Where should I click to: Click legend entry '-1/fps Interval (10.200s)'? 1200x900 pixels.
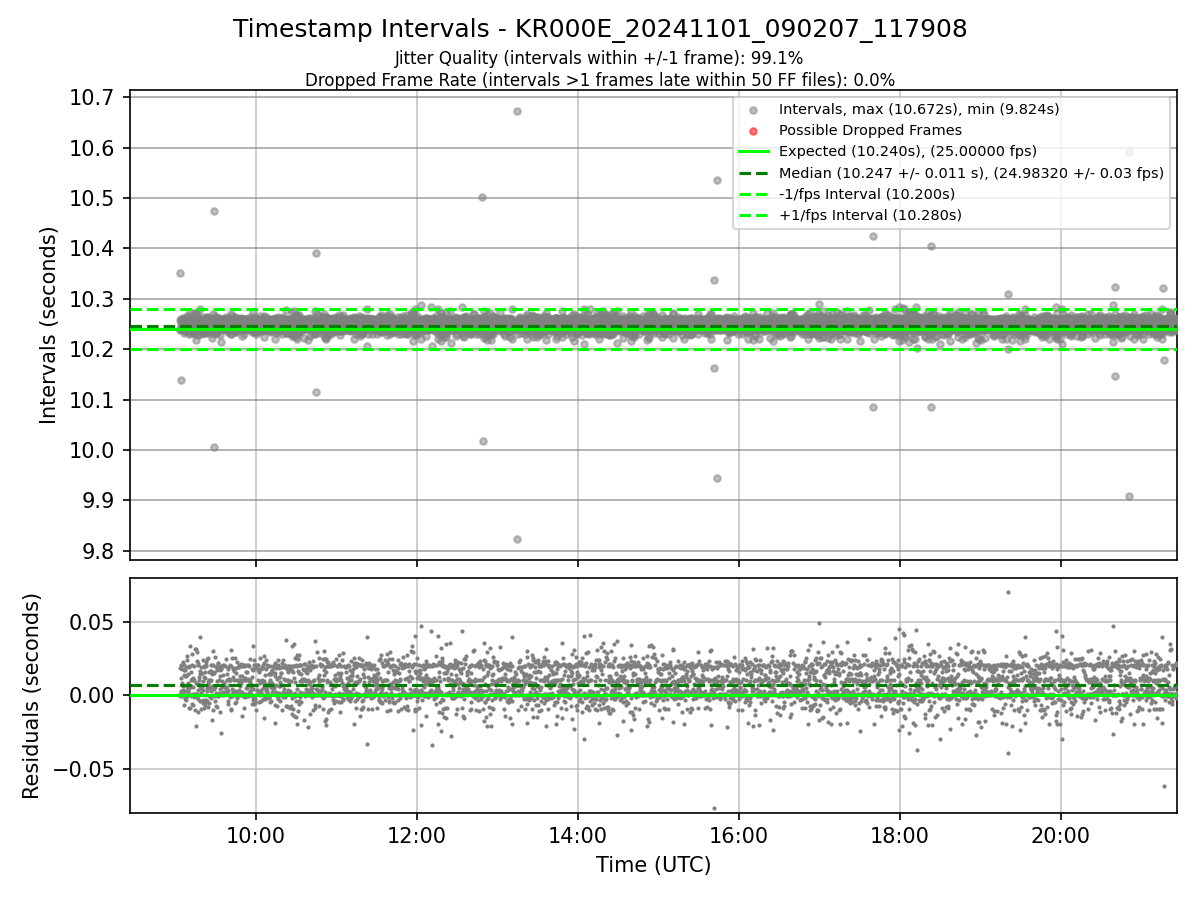click(x=867, y=193)
